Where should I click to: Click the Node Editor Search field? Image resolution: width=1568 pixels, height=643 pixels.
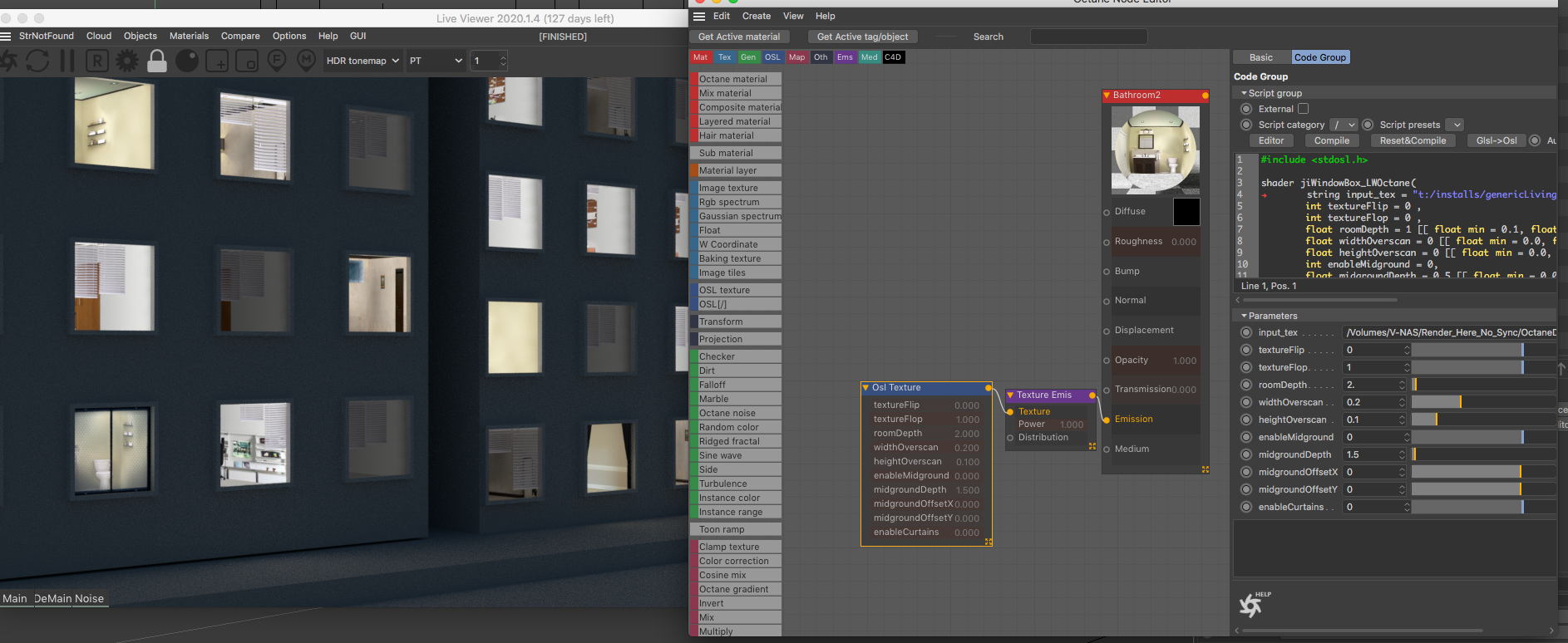click(x=1088, y=37)
